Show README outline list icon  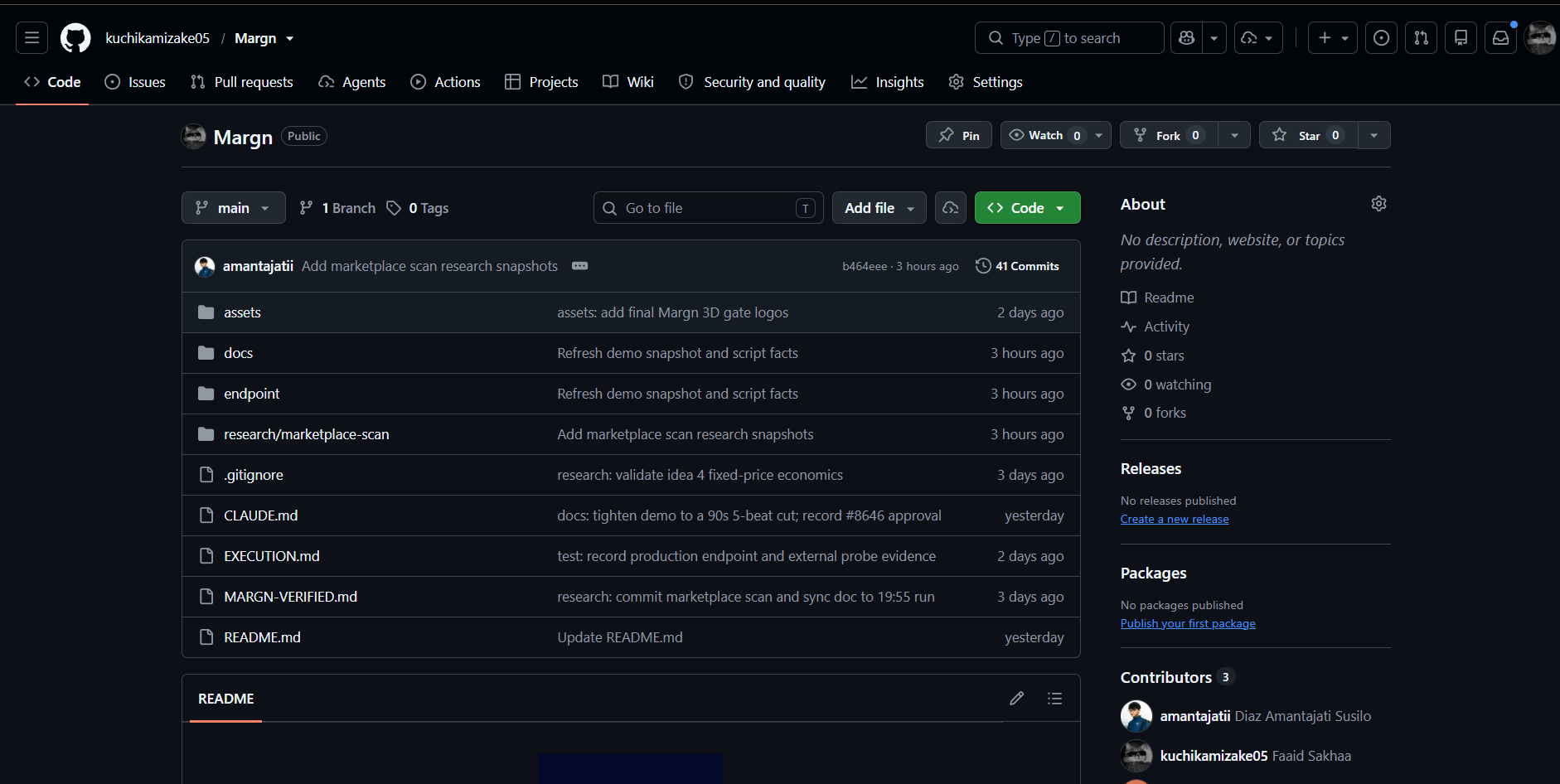1054,699
